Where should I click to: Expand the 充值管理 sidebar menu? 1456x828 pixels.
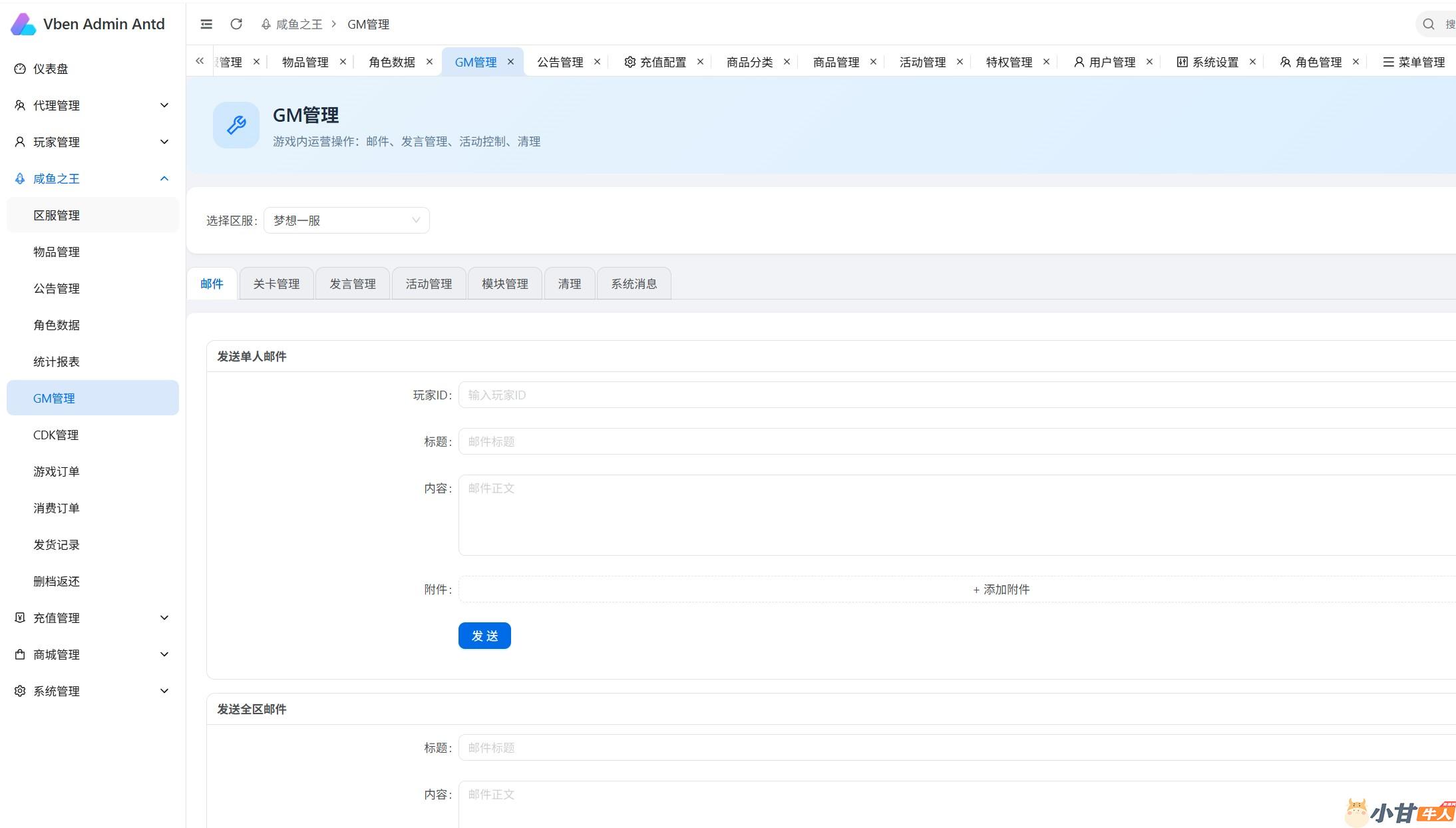(x=93, y=618)
